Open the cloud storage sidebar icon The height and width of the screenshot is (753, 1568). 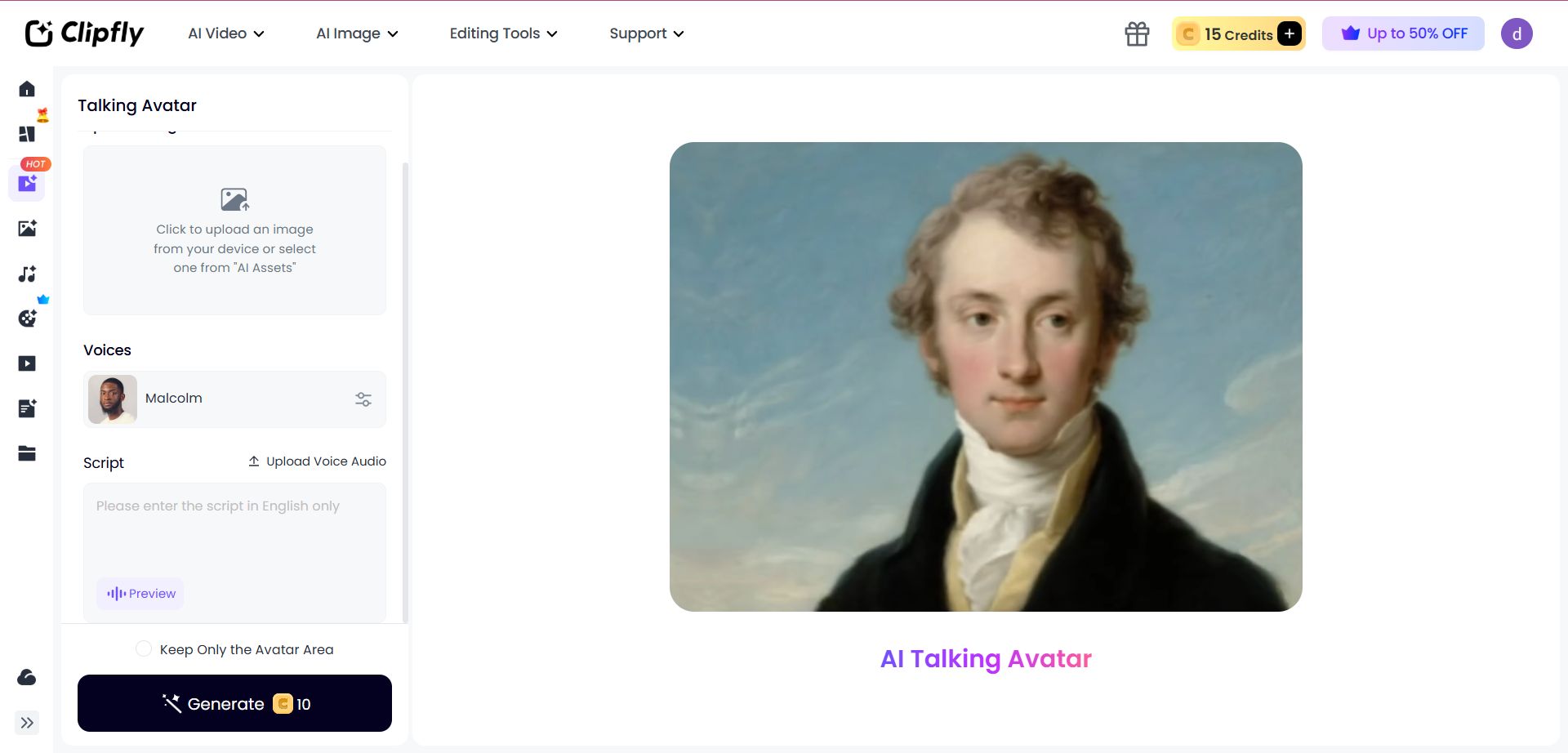coord(27,677)
